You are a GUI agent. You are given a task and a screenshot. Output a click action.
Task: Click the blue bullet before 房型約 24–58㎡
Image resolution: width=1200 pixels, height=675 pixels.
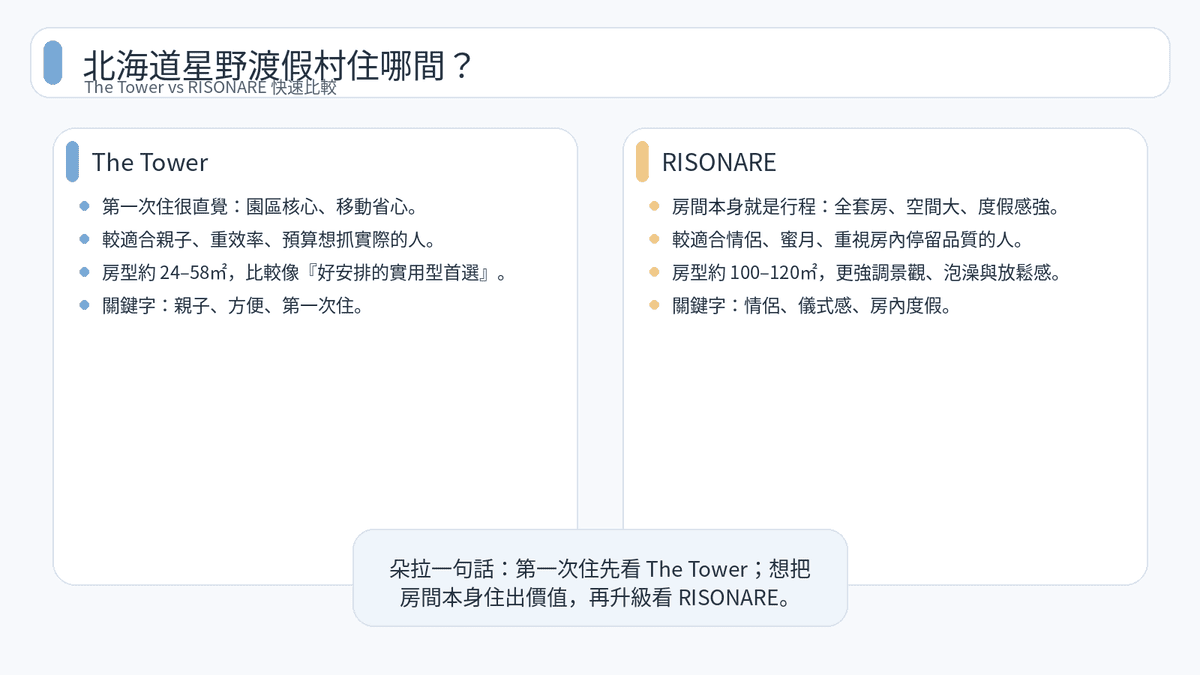point(84,272)
